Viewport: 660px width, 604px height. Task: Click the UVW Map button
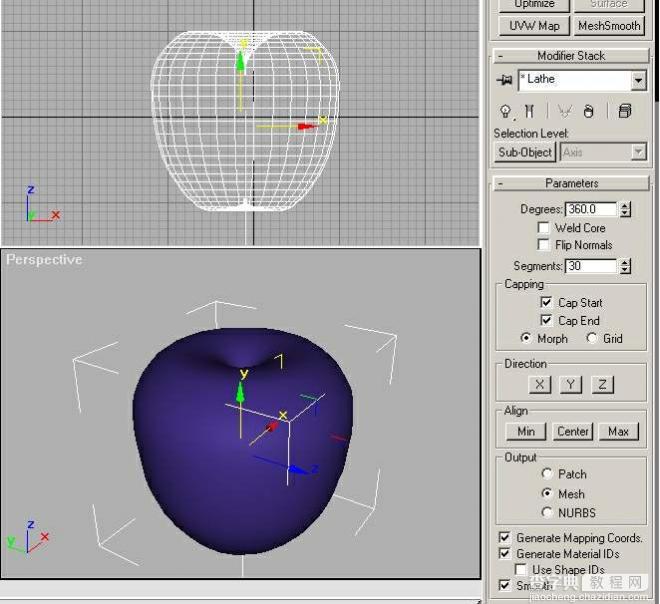(534, 26)
